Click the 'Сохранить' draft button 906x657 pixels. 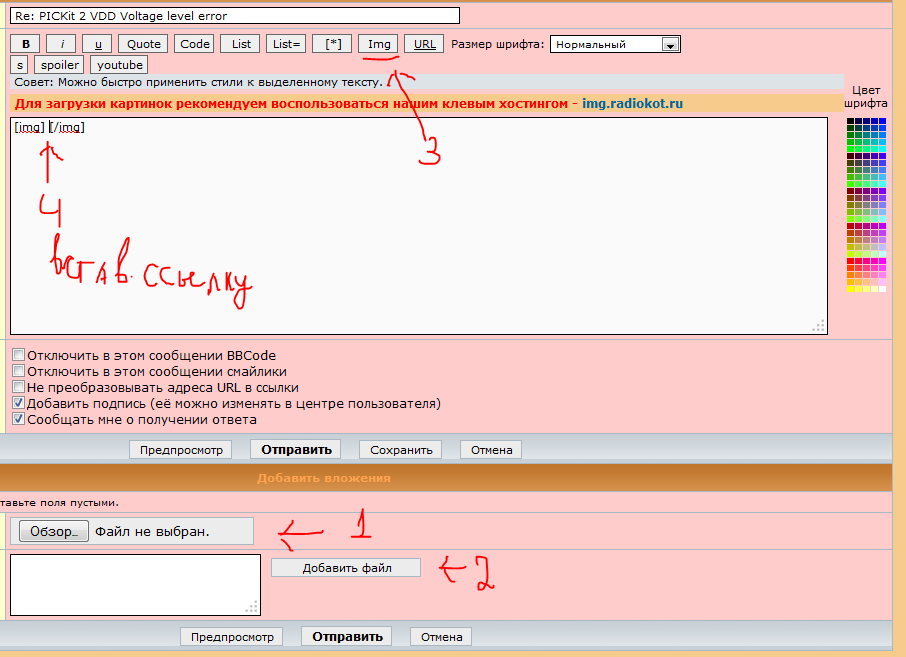tap(400, 450)
